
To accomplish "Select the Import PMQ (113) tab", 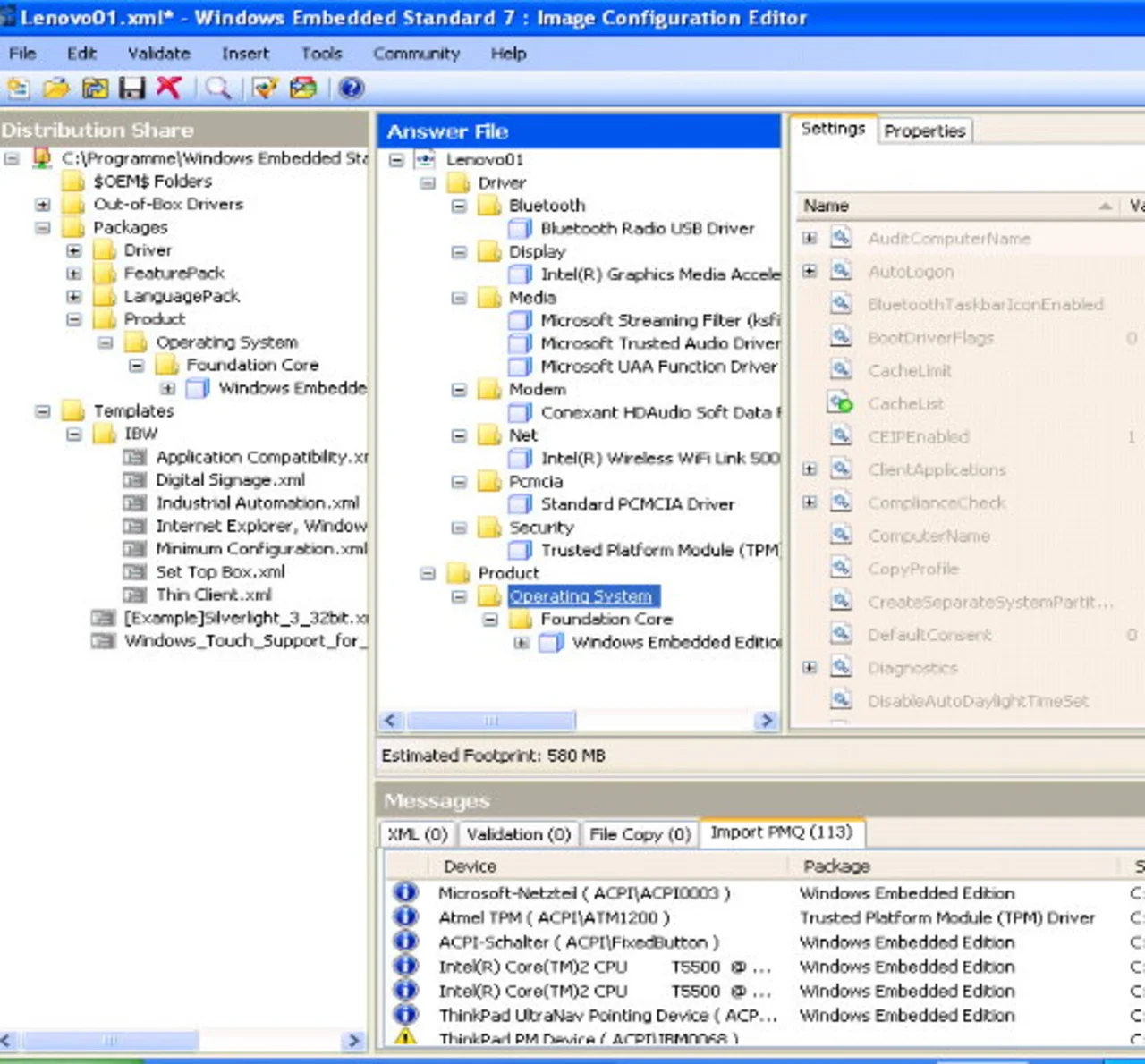I will click(782, 832).
